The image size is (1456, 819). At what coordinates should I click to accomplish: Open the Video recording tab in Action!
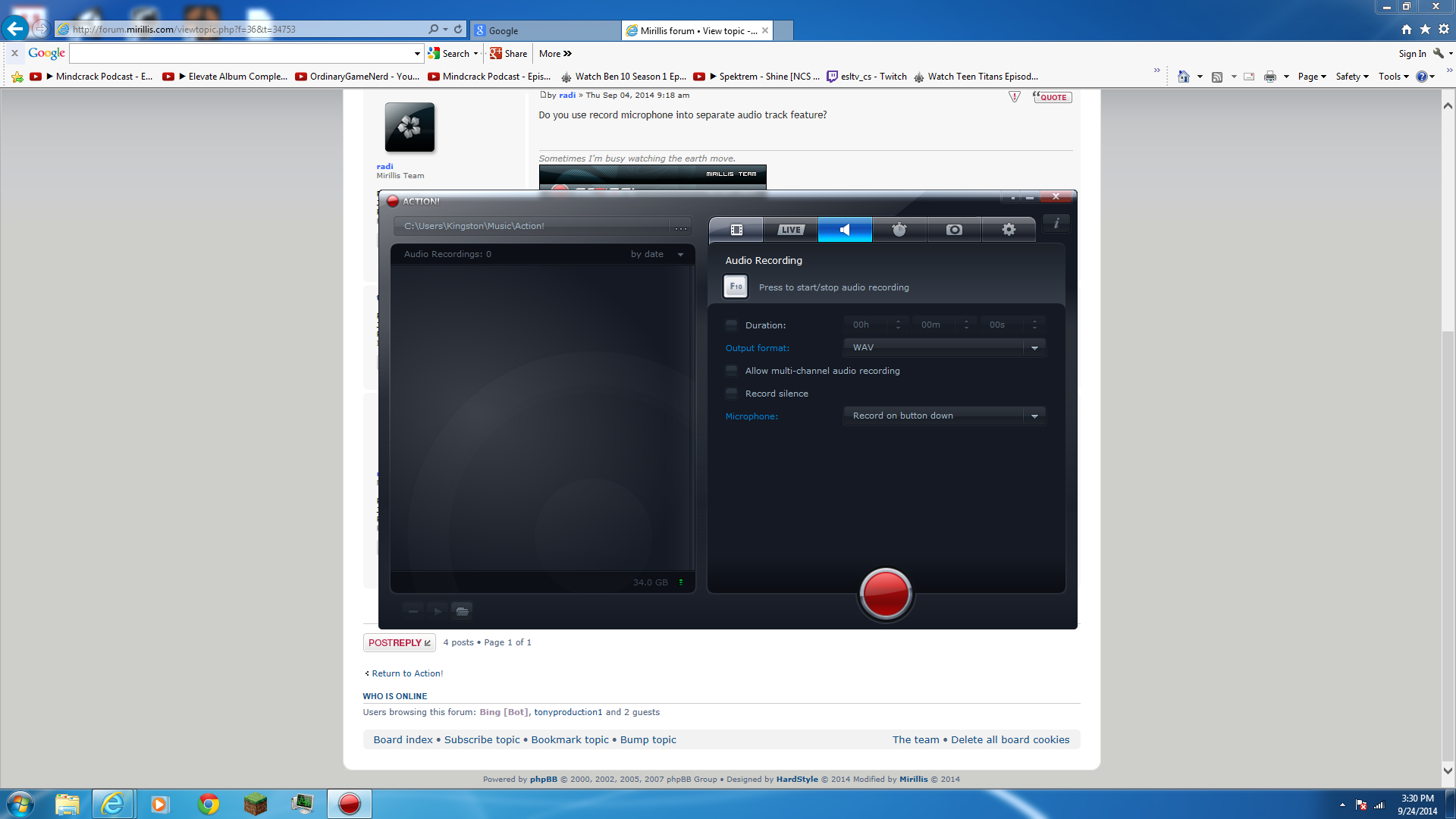click(x=736, y=229)
